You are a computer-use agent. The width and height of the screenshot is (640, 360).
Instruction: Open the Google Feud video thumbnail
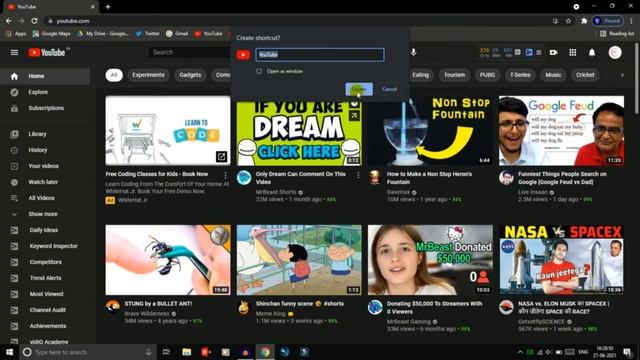561,131
